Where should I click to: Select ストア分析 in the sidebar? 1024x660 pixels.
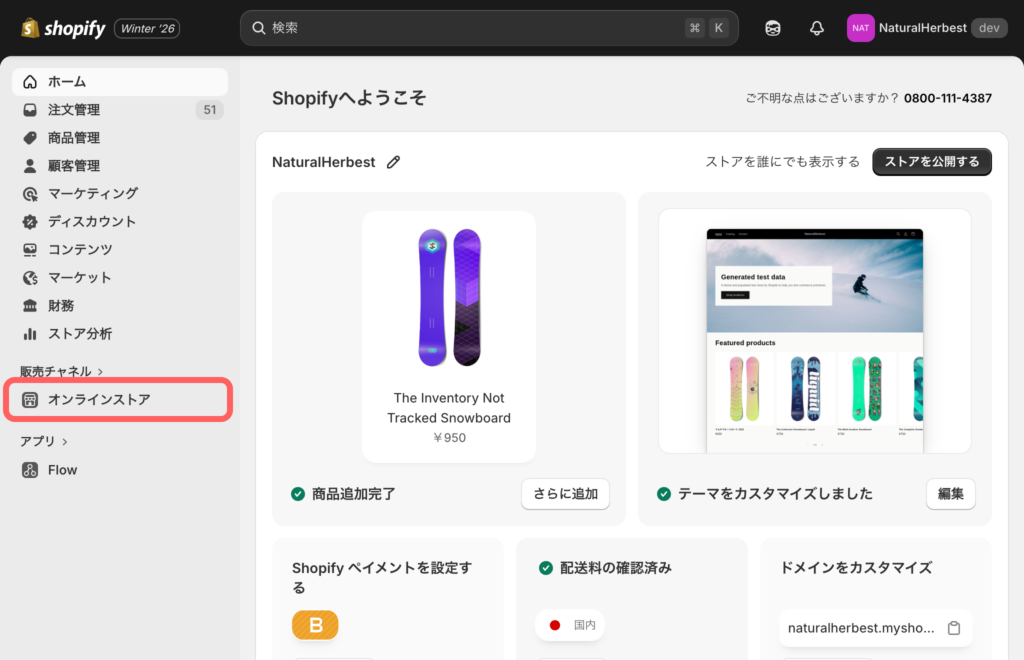pyautogui.click(x=80, y=334)
